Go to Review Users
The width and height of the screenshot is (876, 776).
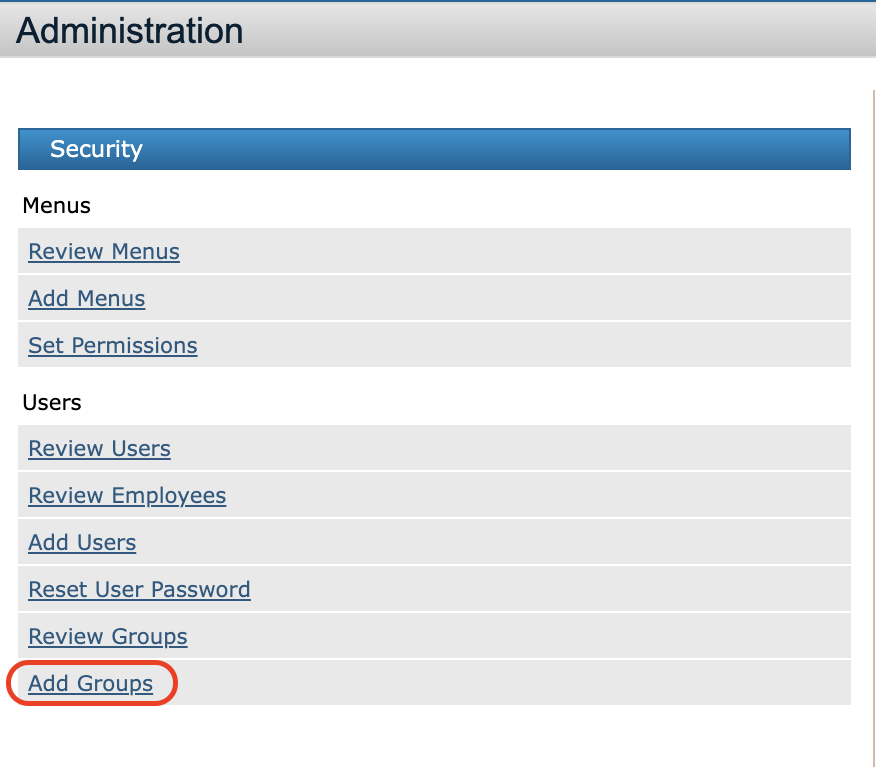tap(100, 448)
